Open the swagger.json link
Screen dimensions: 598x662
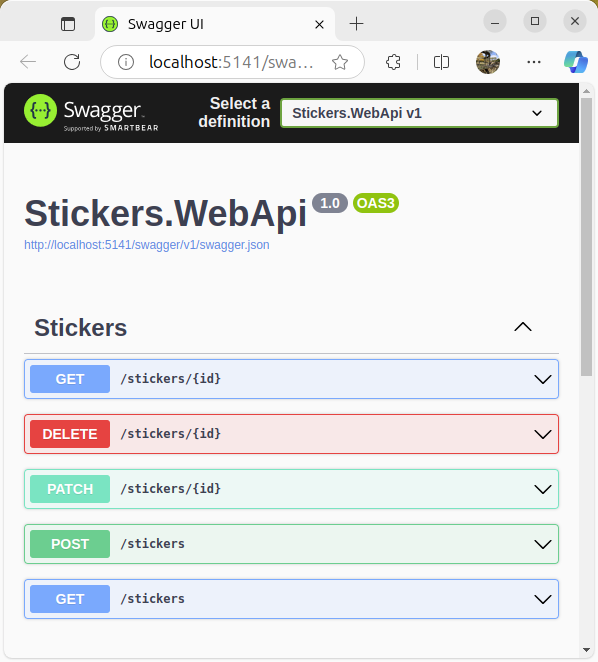(147, 245)
